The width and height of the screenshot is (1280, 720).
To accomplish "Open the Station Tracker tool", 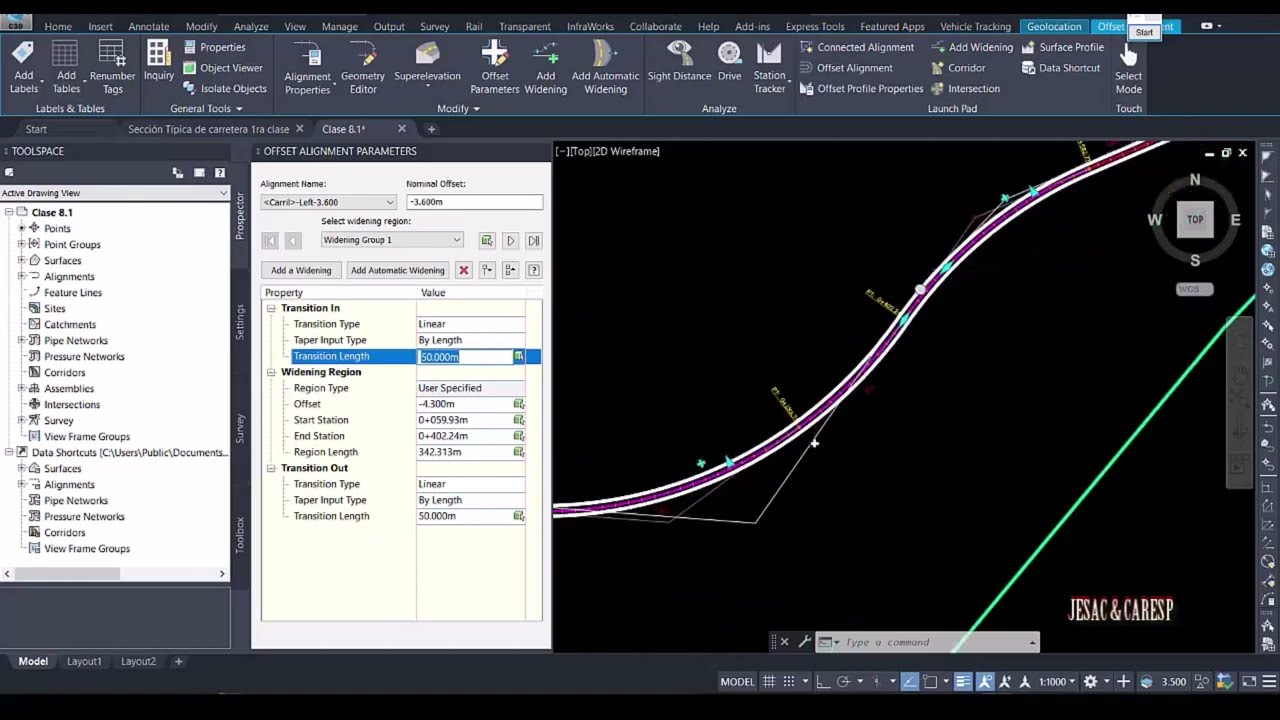I will (x=769, y=67).
